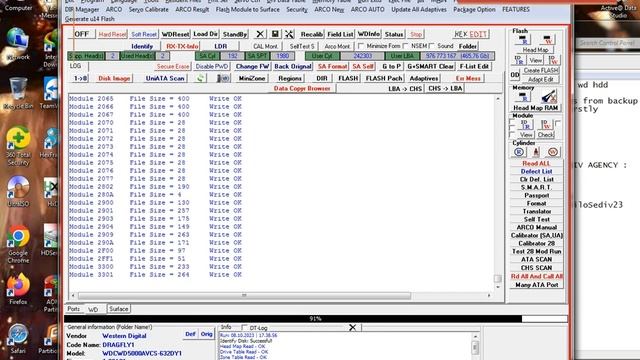The height and width of the screenshot is (360, 640).
Task: Click the User LBA value field
Action: pos(457,56)
